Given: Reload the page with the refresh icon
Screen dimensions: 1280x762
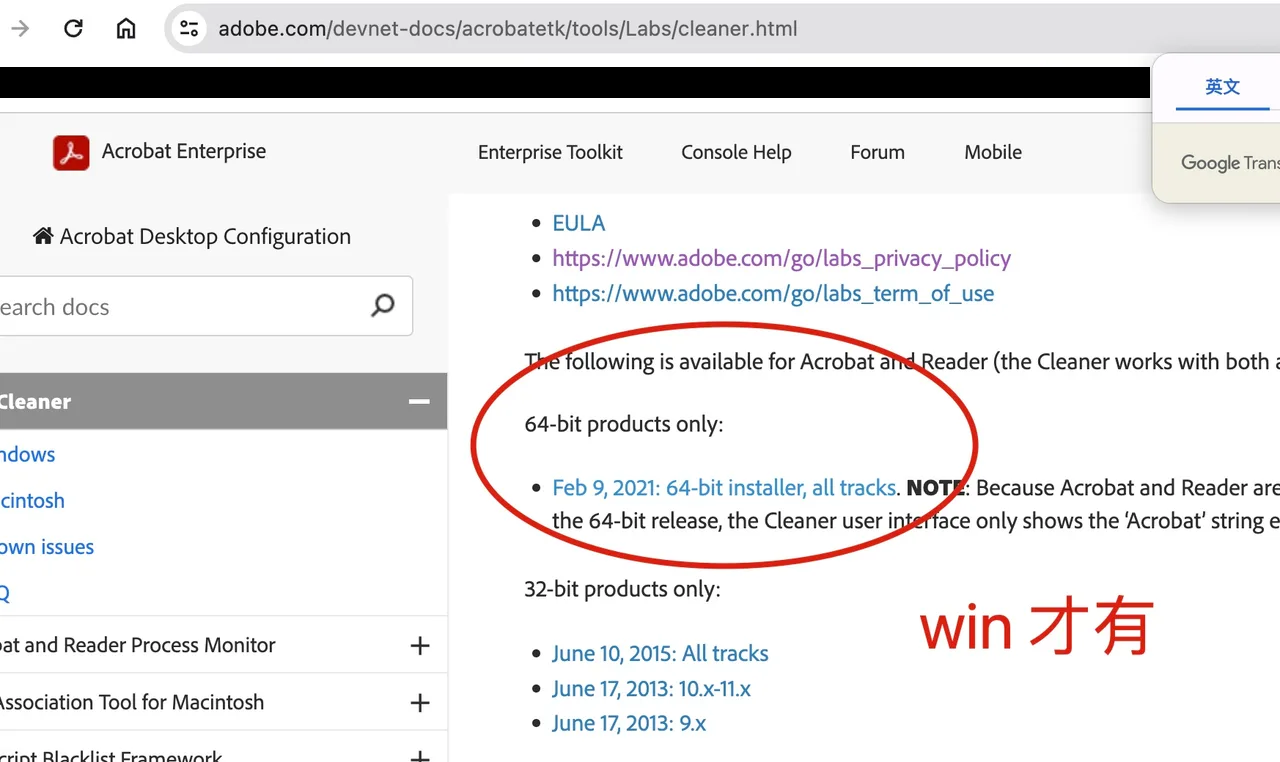Looking at the screenshot, I should pos(73,28).
